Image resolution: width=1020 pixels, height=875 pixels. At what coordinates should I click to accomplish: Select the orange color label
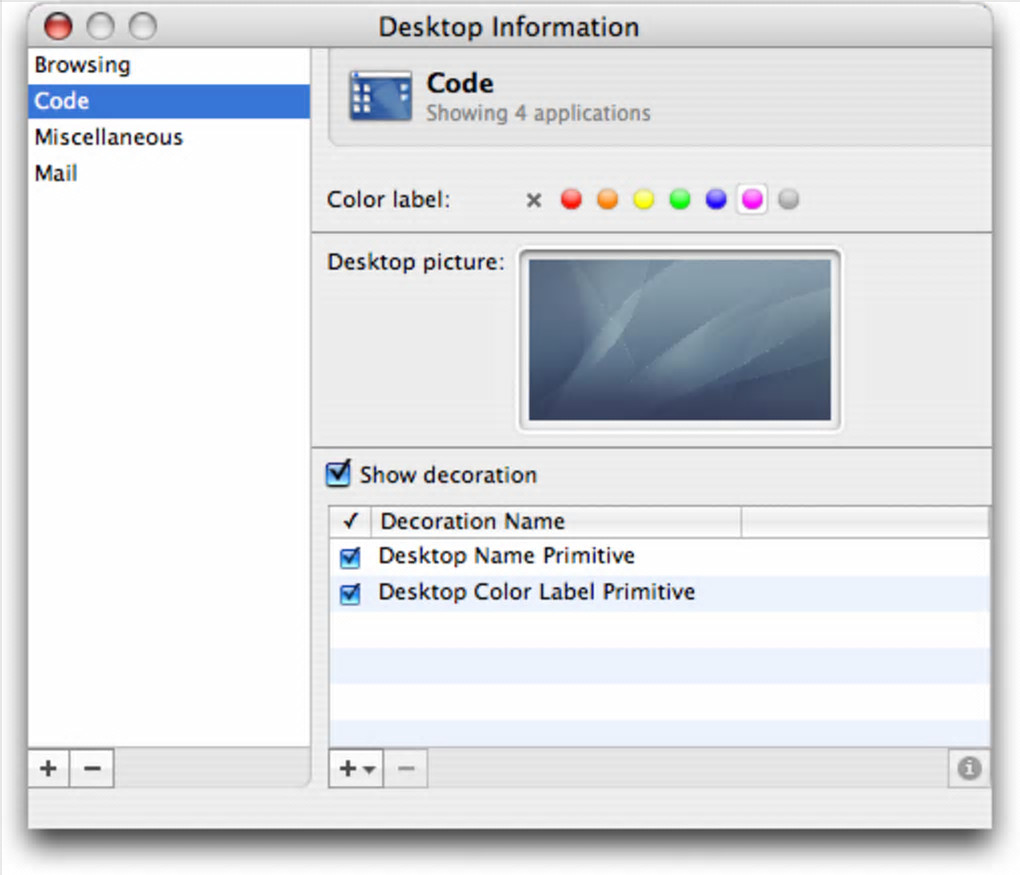[607, 200]
